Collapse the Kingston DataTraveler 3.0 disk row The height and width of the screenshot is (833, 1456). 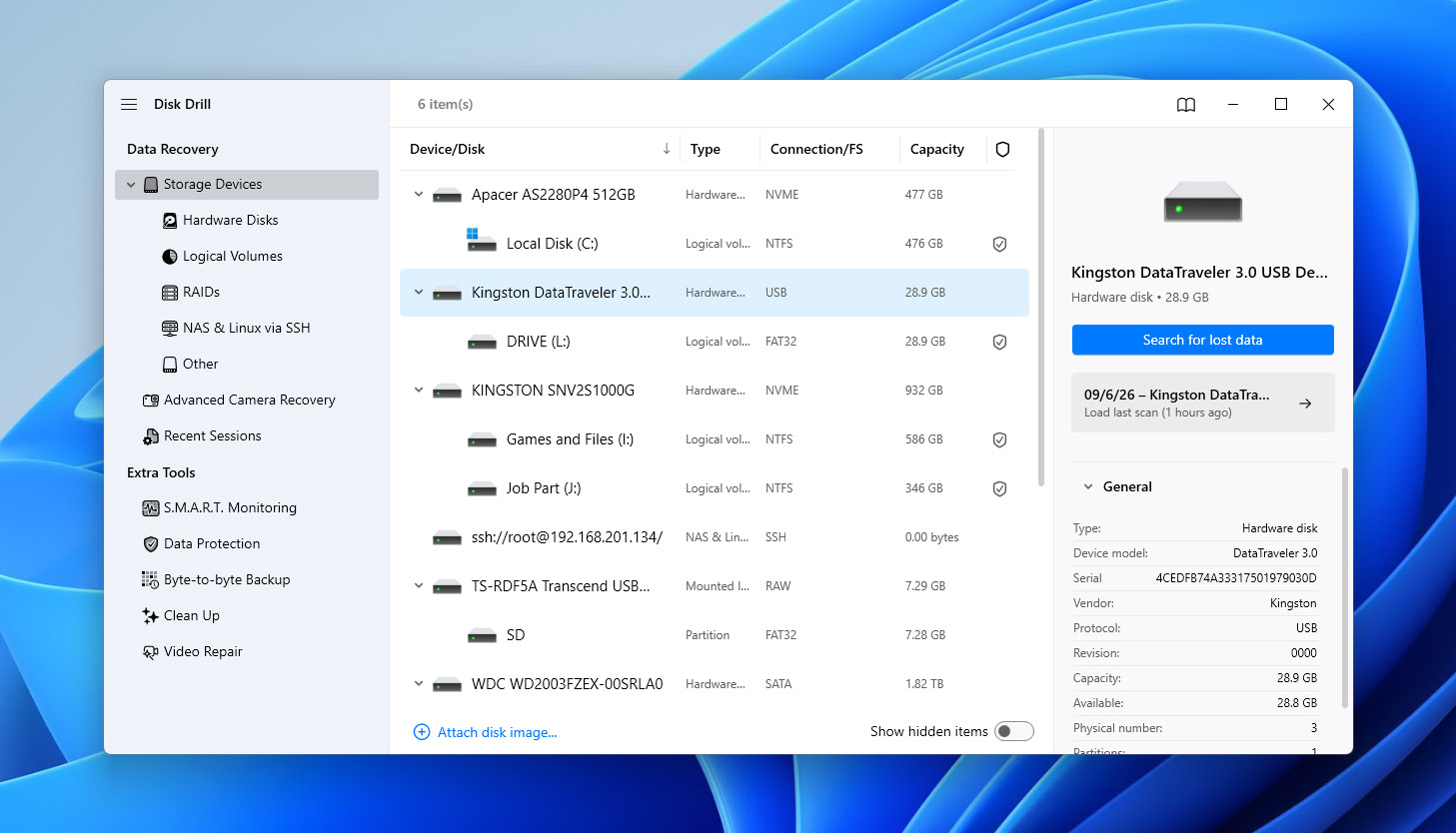point(419,293)
